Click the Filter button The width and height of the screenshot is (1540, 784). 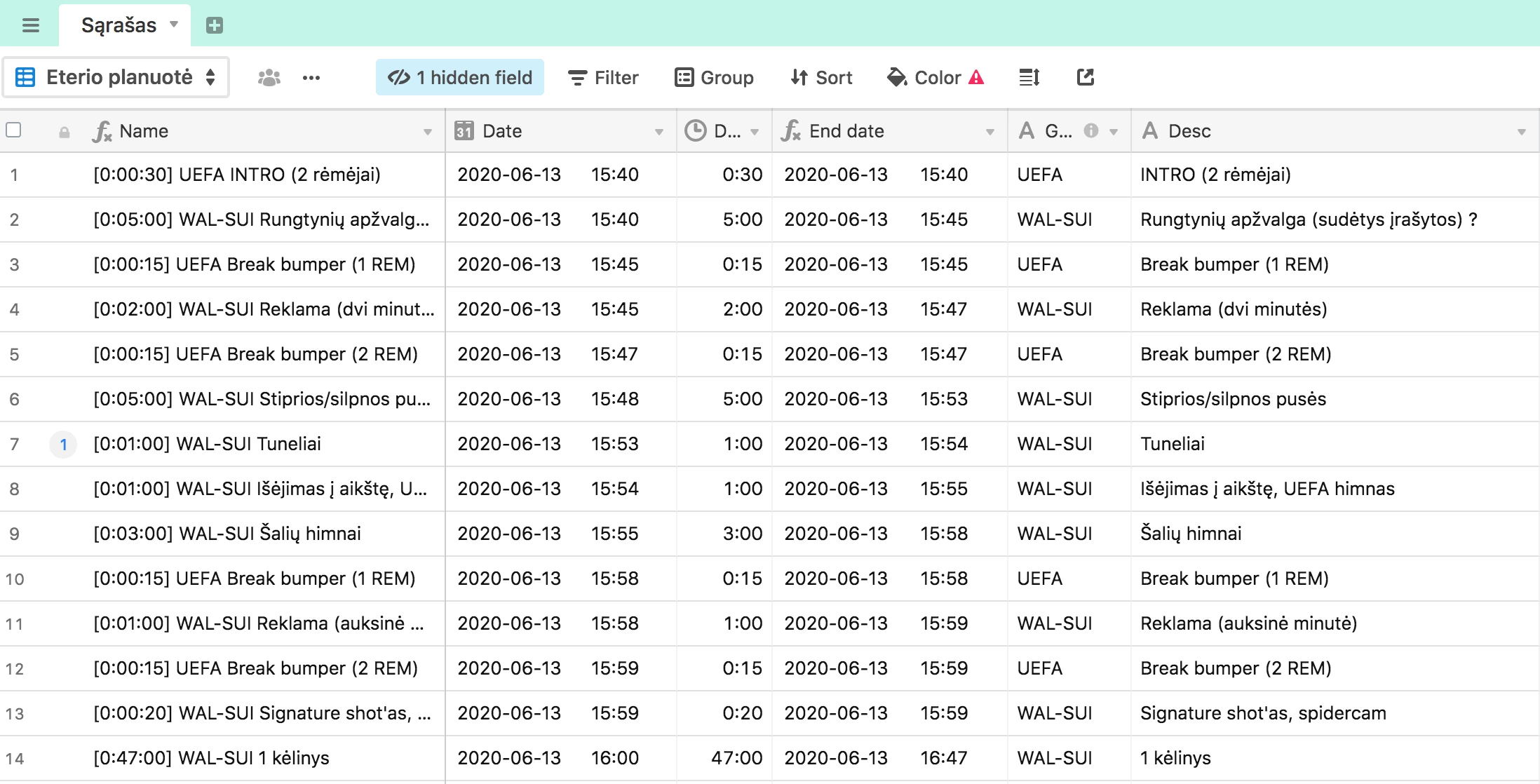[x=603, y=78]
